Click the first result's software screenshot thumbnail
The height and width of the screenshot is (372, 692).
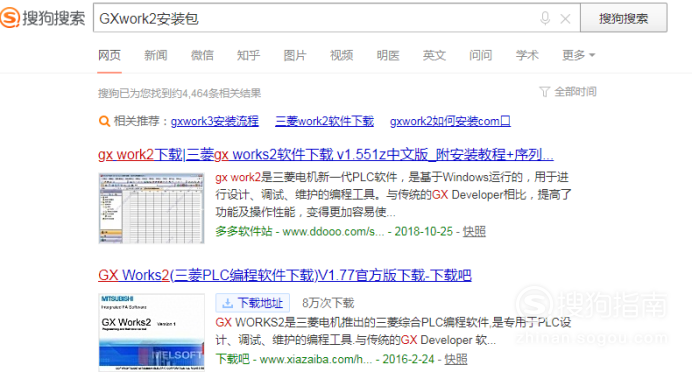[151, 208]
